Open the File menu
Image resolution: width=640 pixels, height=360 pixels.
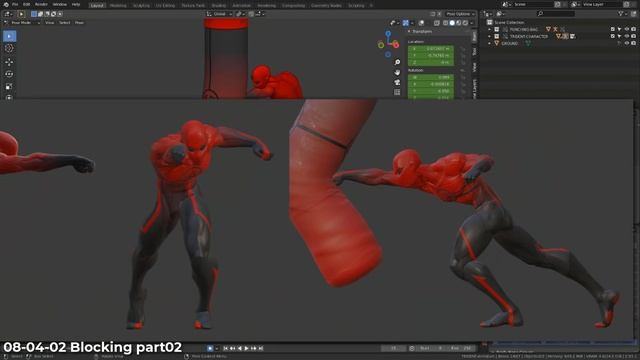tap(15, 4)
